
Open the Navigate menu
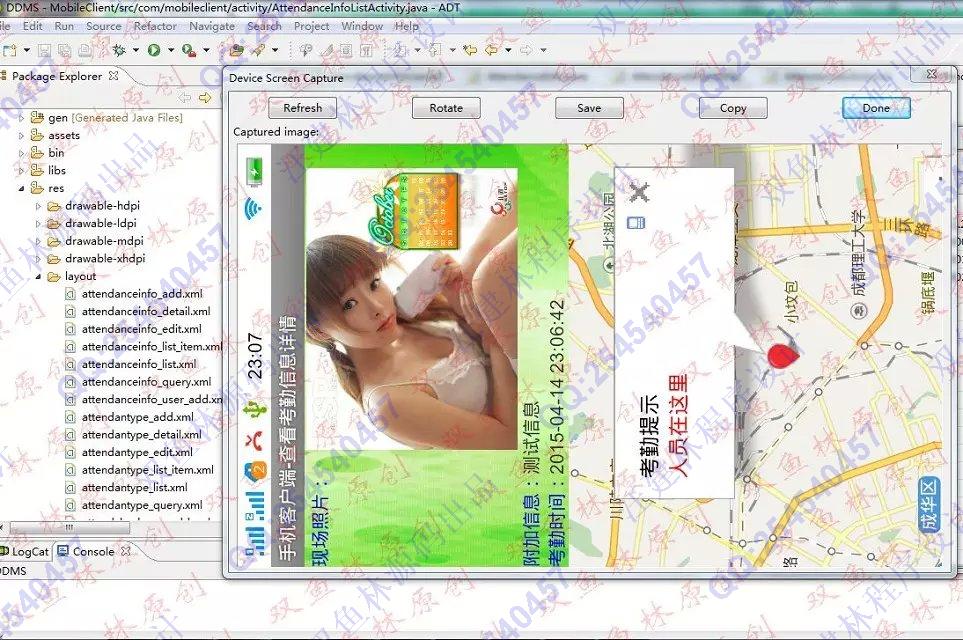(212, 26)
